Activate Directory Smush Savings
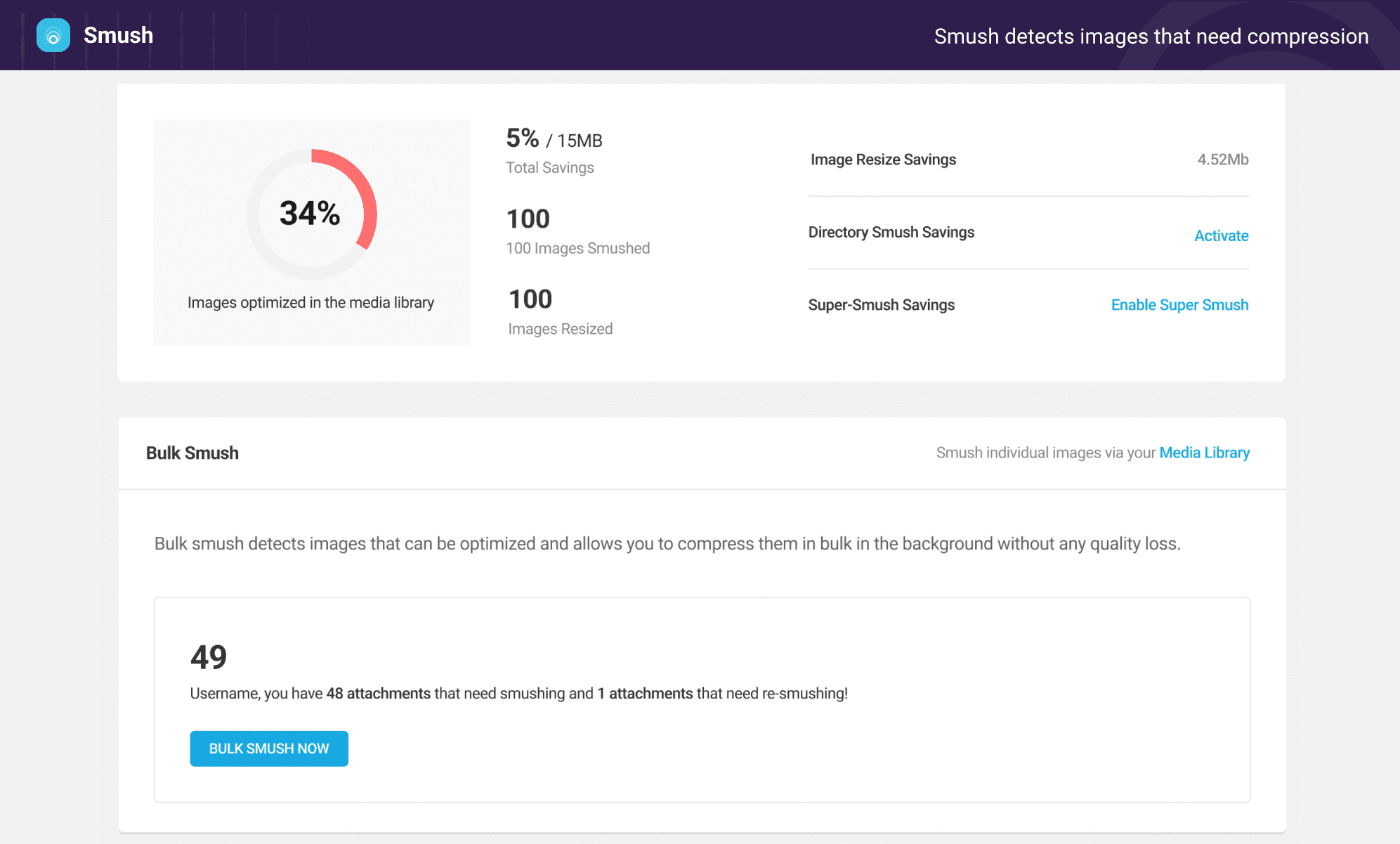 click(1221, 235)
